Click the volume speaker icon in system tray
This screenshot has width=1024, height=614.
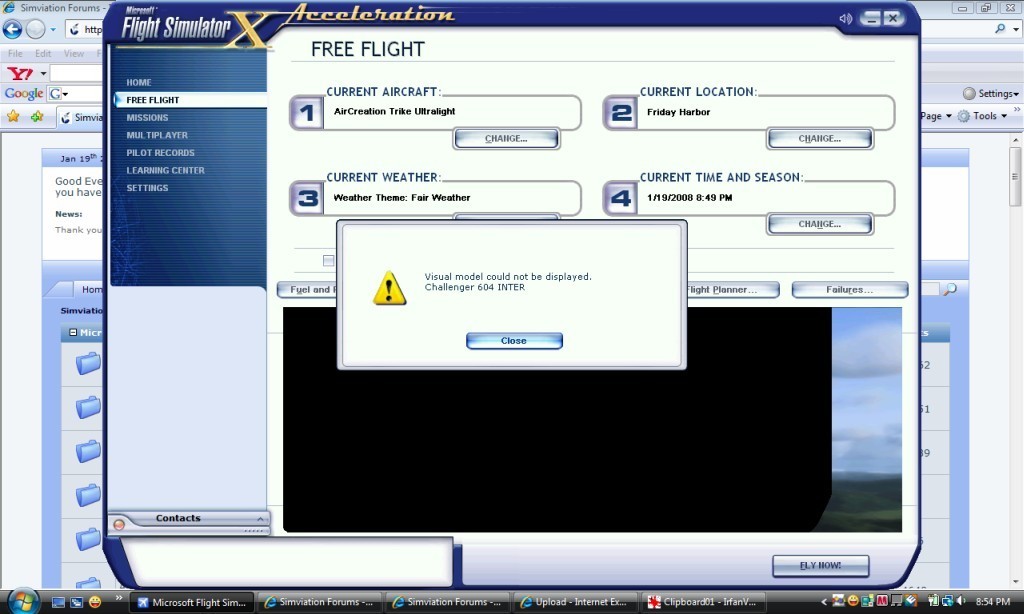[x=961, y=601]
